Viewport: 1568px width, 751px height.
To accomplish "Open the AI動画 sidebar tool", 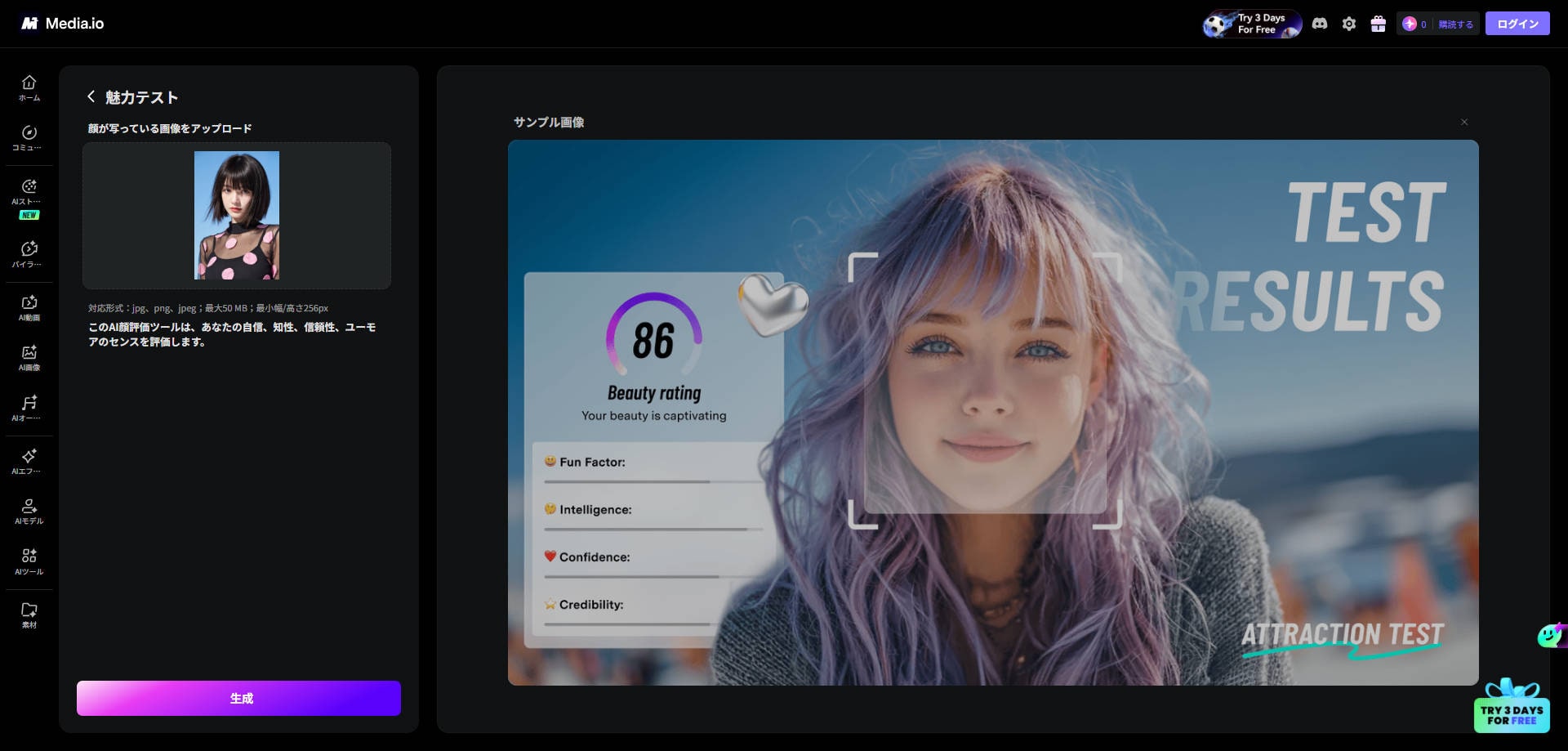I will tap(29, 307).
